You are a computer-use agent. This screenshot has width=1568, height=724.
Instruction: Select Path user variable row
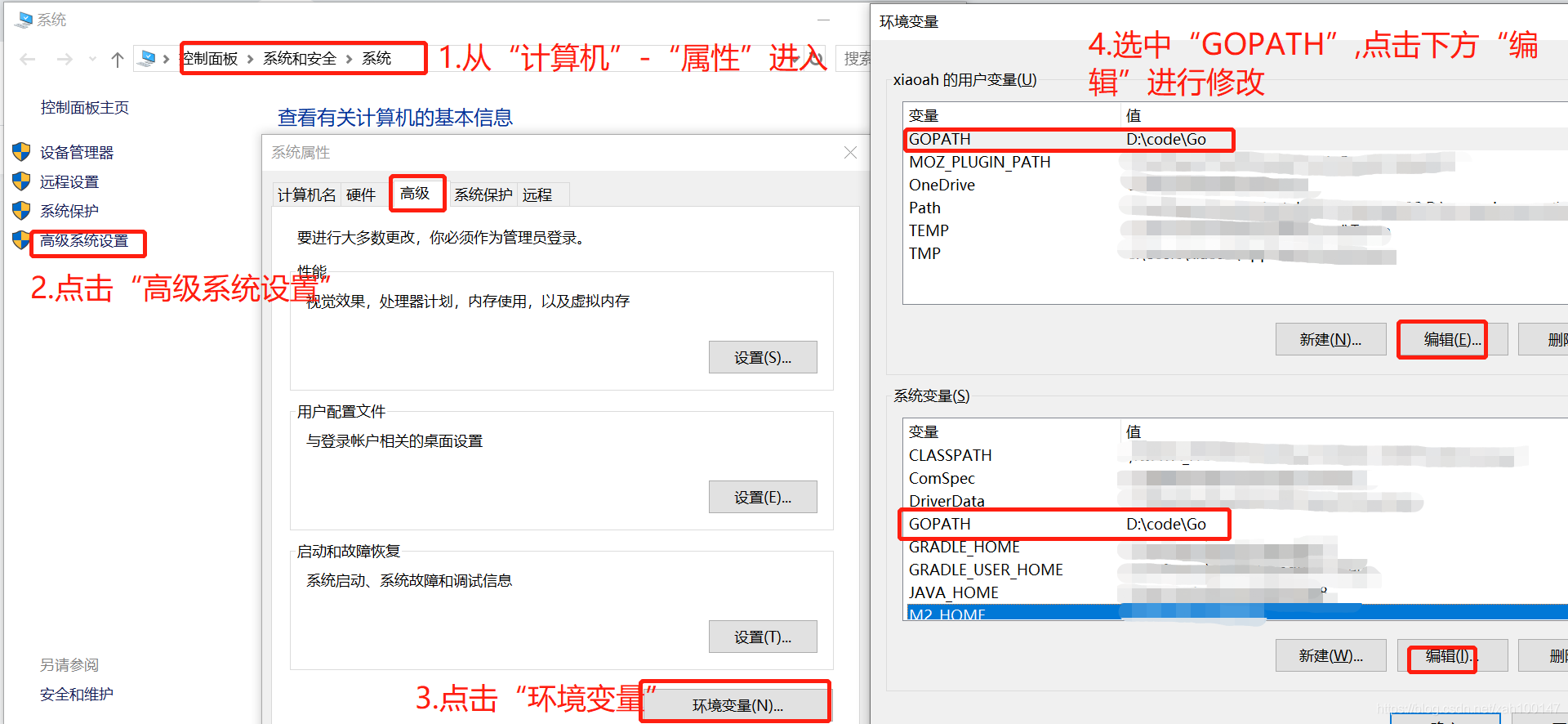(x=1235, y=208)
